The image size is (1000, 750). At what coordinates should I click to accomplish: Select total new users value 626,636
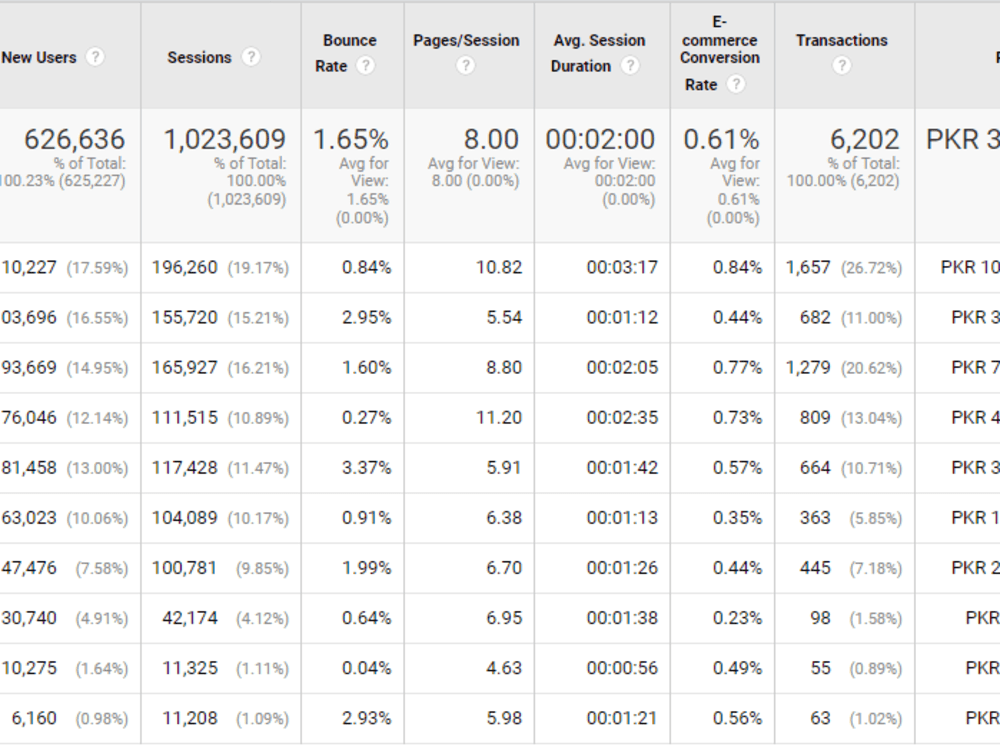(75, 139)
